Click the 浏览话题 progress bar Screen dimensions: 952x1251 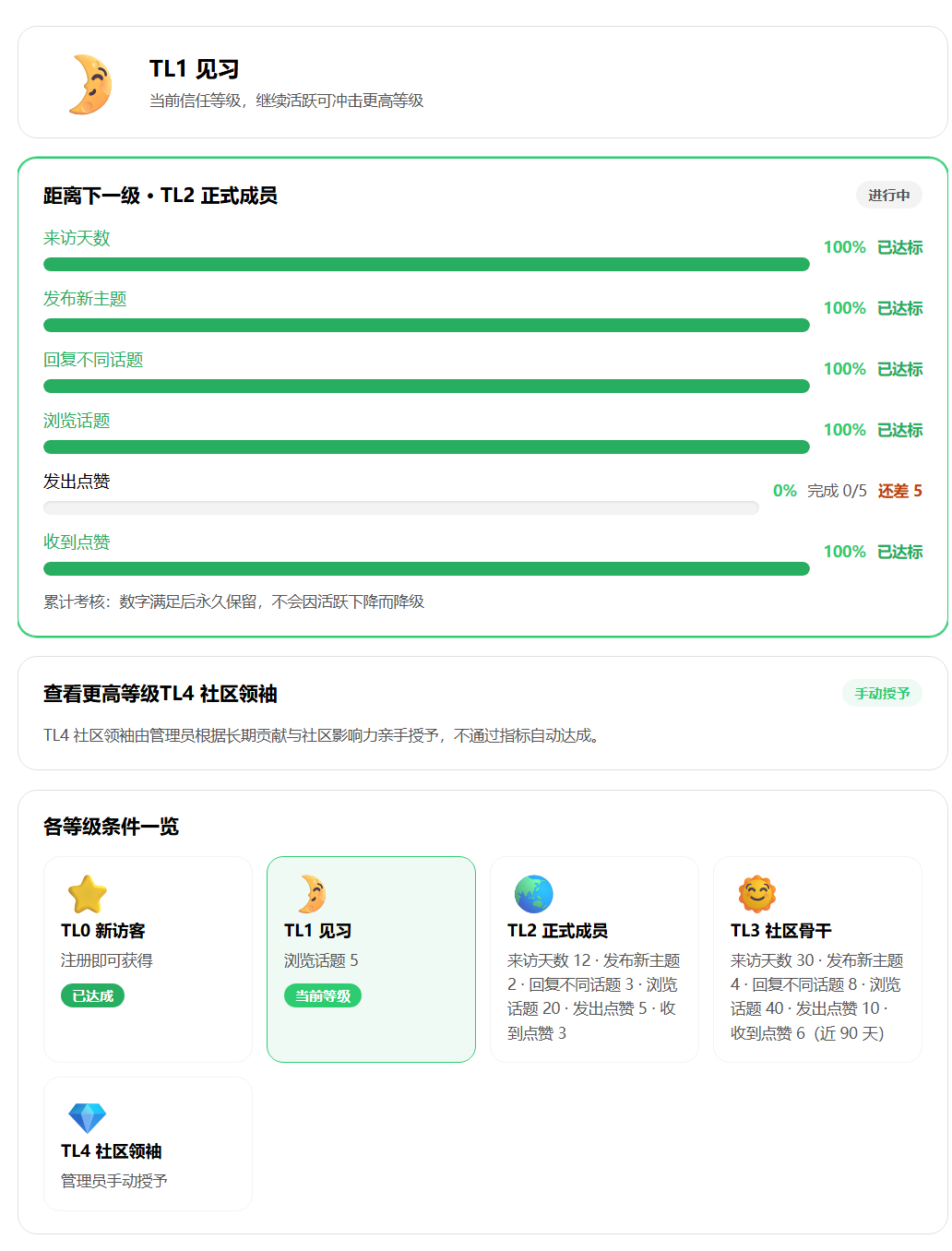tap(426, 447)
